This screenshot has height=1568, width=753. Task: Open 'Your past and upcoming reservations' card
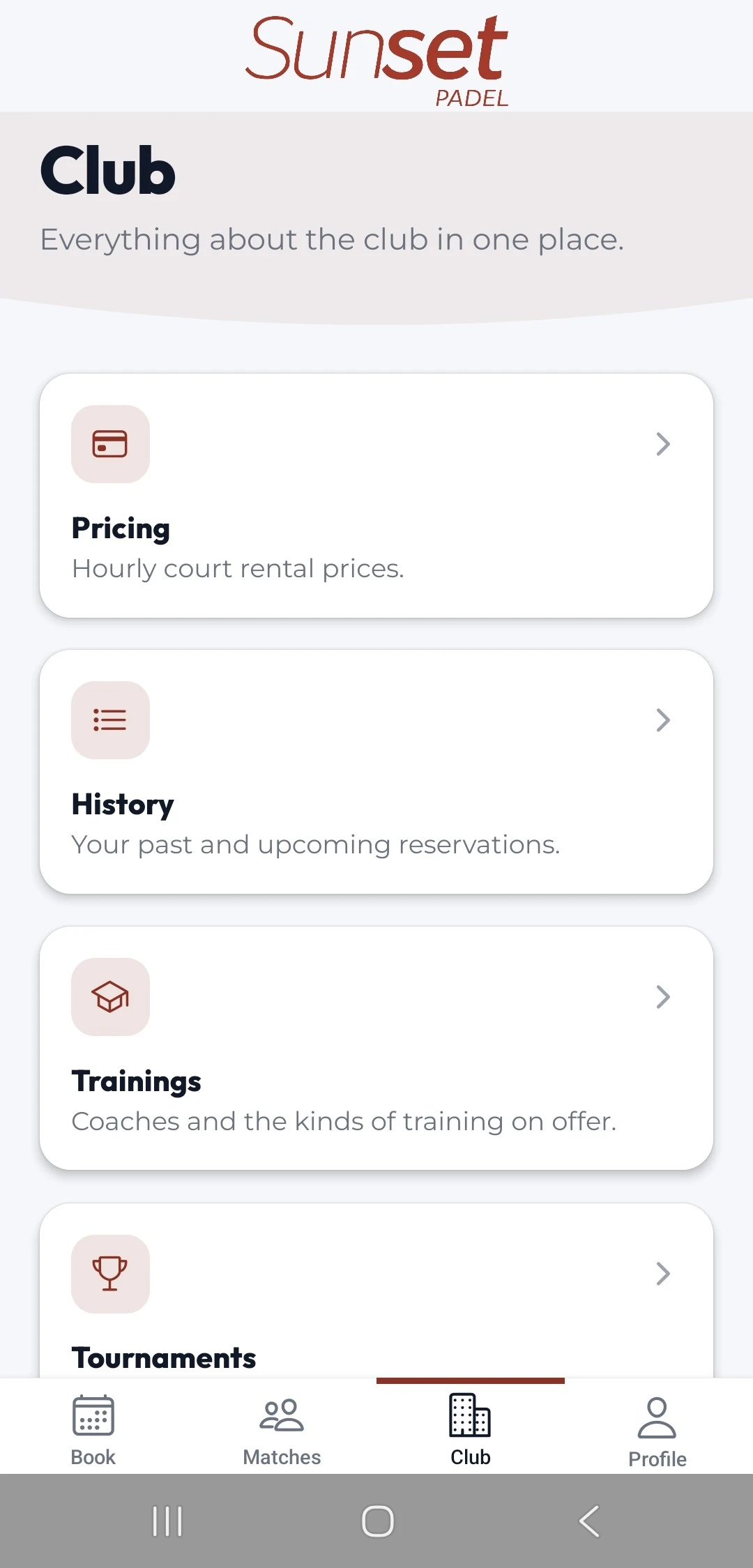pos(376,772)
